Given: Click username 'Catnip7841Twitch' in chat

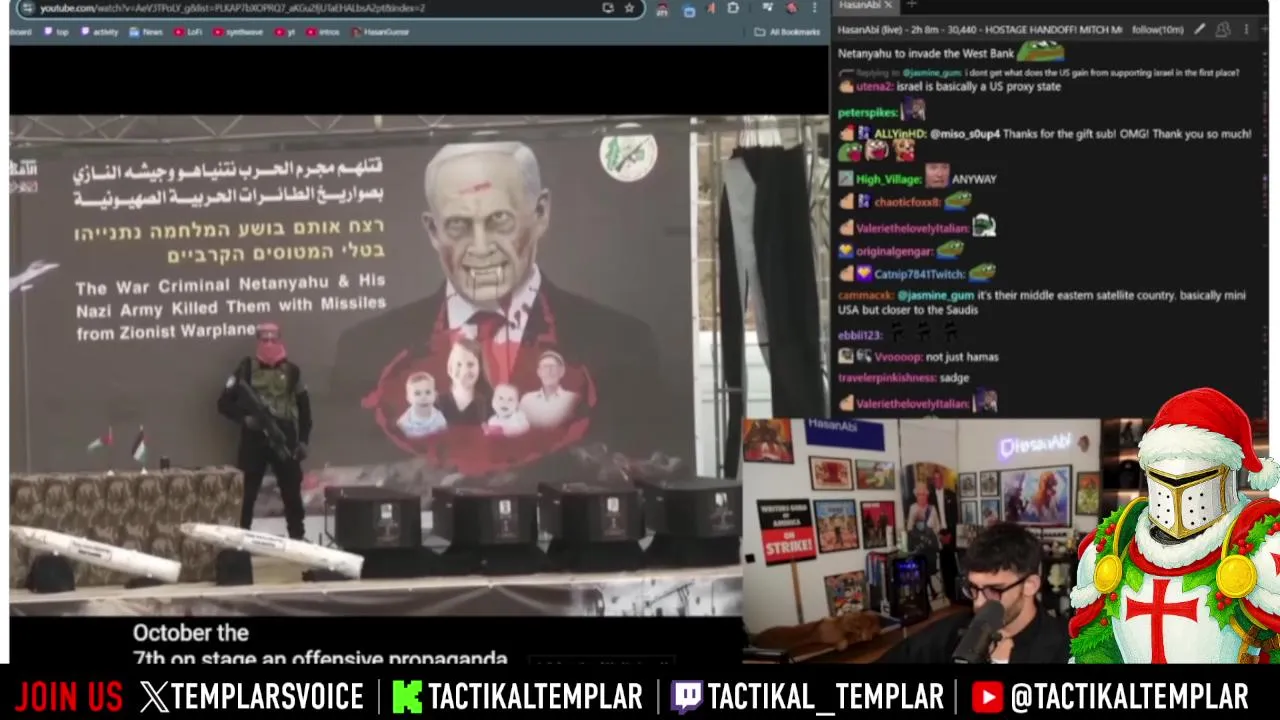Looking at the screenshot, I should tap(919, 274).
